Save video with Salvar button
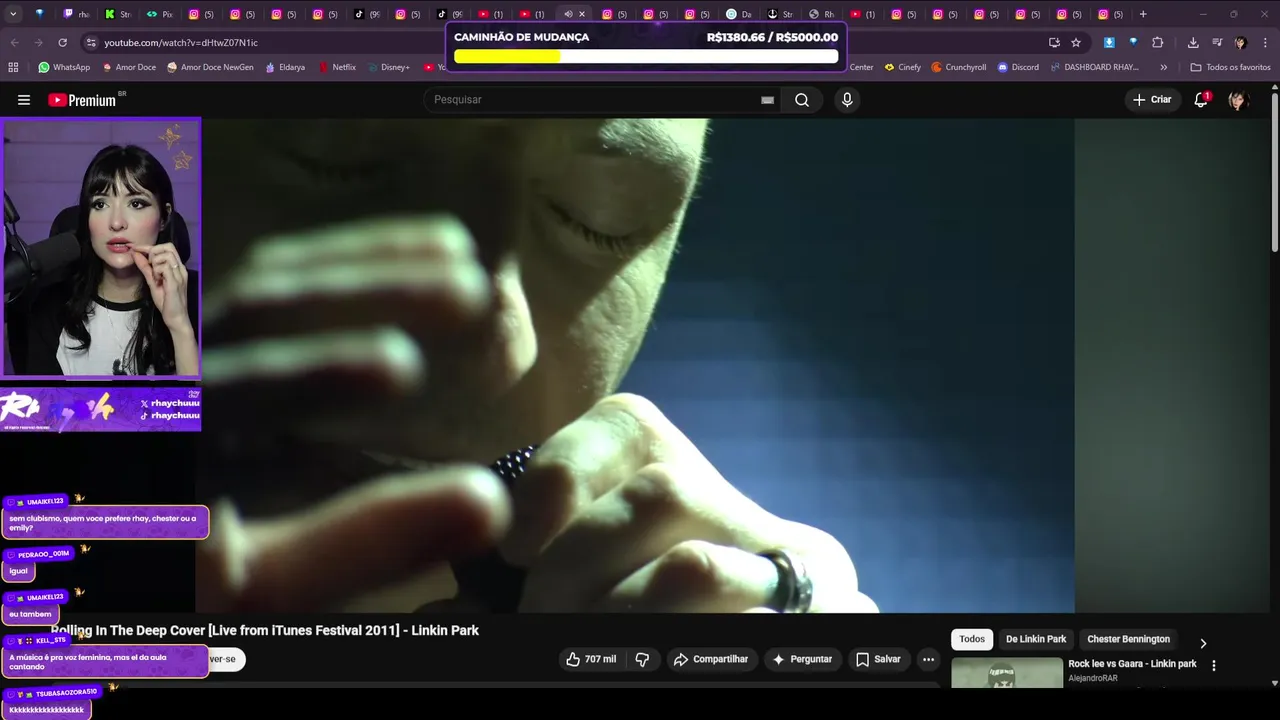This screenshot has height=720, width=1280. pyautogui.click(x=878, y=659)
